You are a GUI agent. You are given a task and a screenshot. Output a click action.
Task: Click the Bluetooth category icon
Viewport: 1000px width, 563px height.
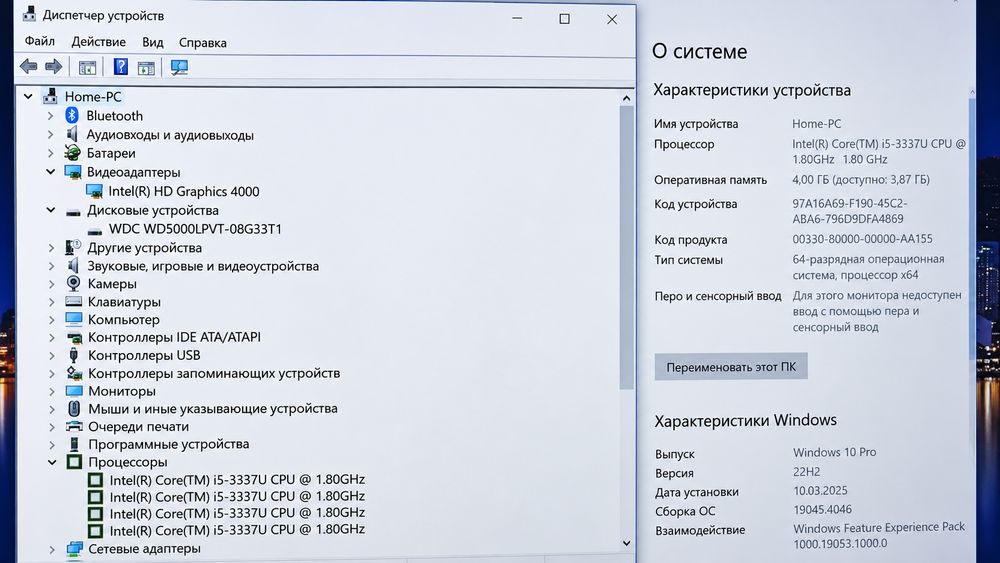[72, 115]
